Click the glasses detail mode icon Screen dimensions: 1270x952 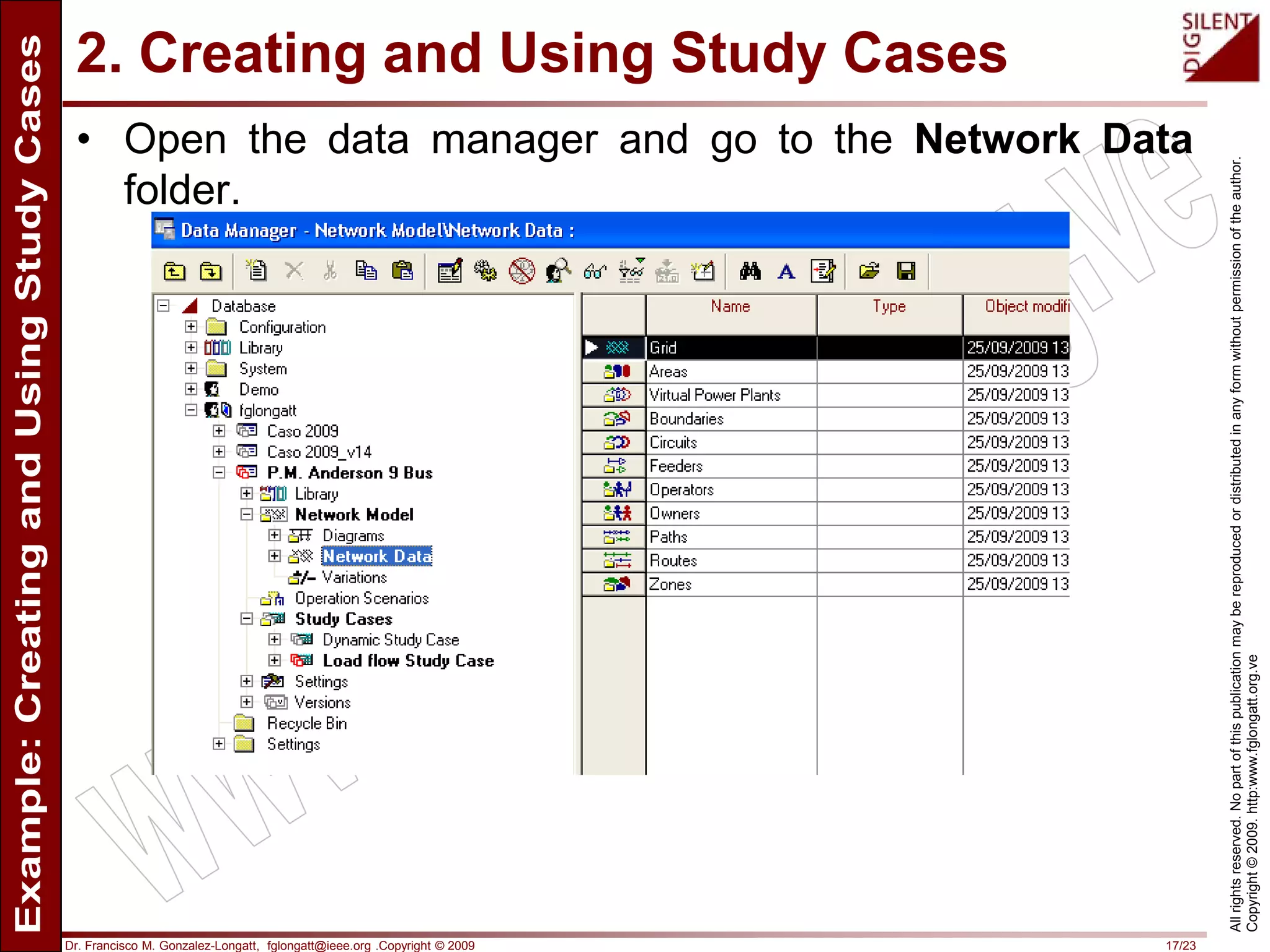[x=595, y=271]
